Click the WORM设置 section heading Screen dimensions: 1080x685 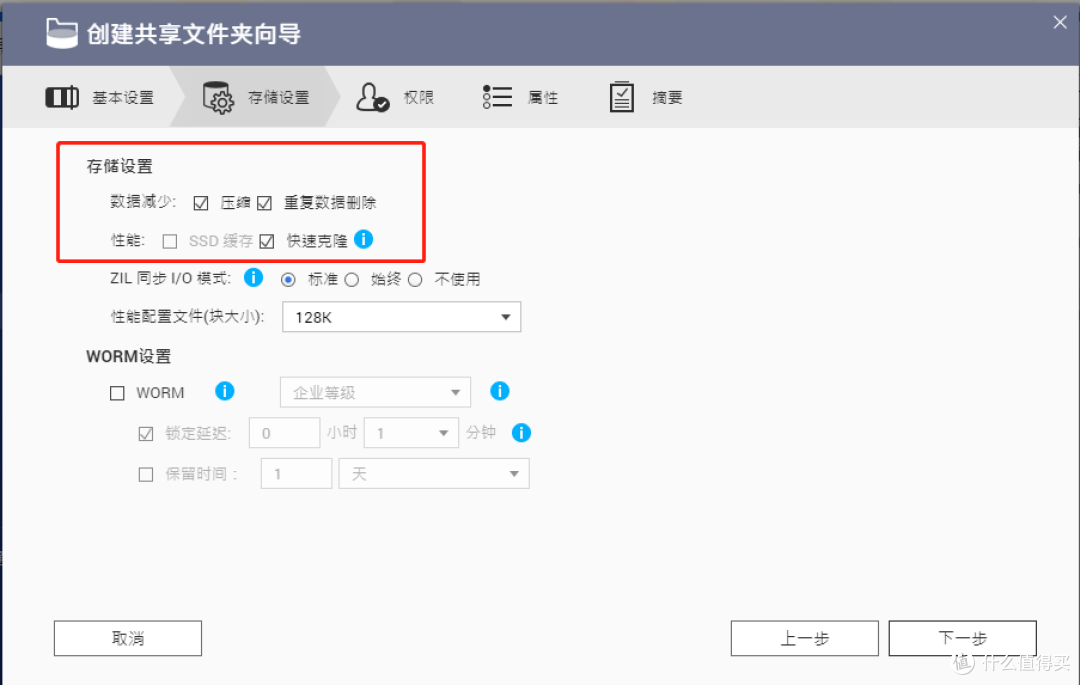click(x=128, y=356)
